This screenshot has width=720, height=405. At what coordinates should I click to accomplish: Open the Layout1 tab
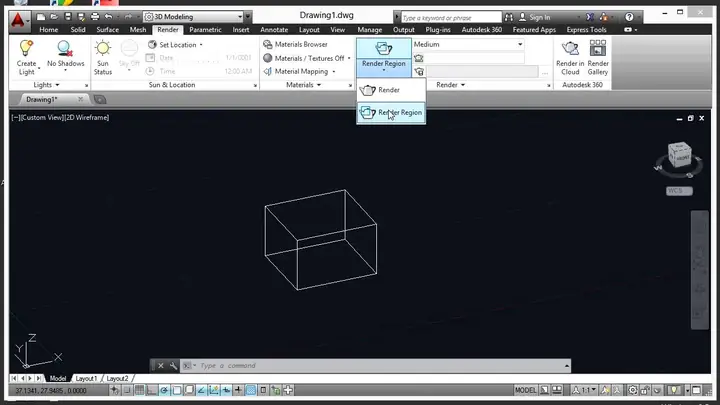pyautogui.click(x=86, y=378)
